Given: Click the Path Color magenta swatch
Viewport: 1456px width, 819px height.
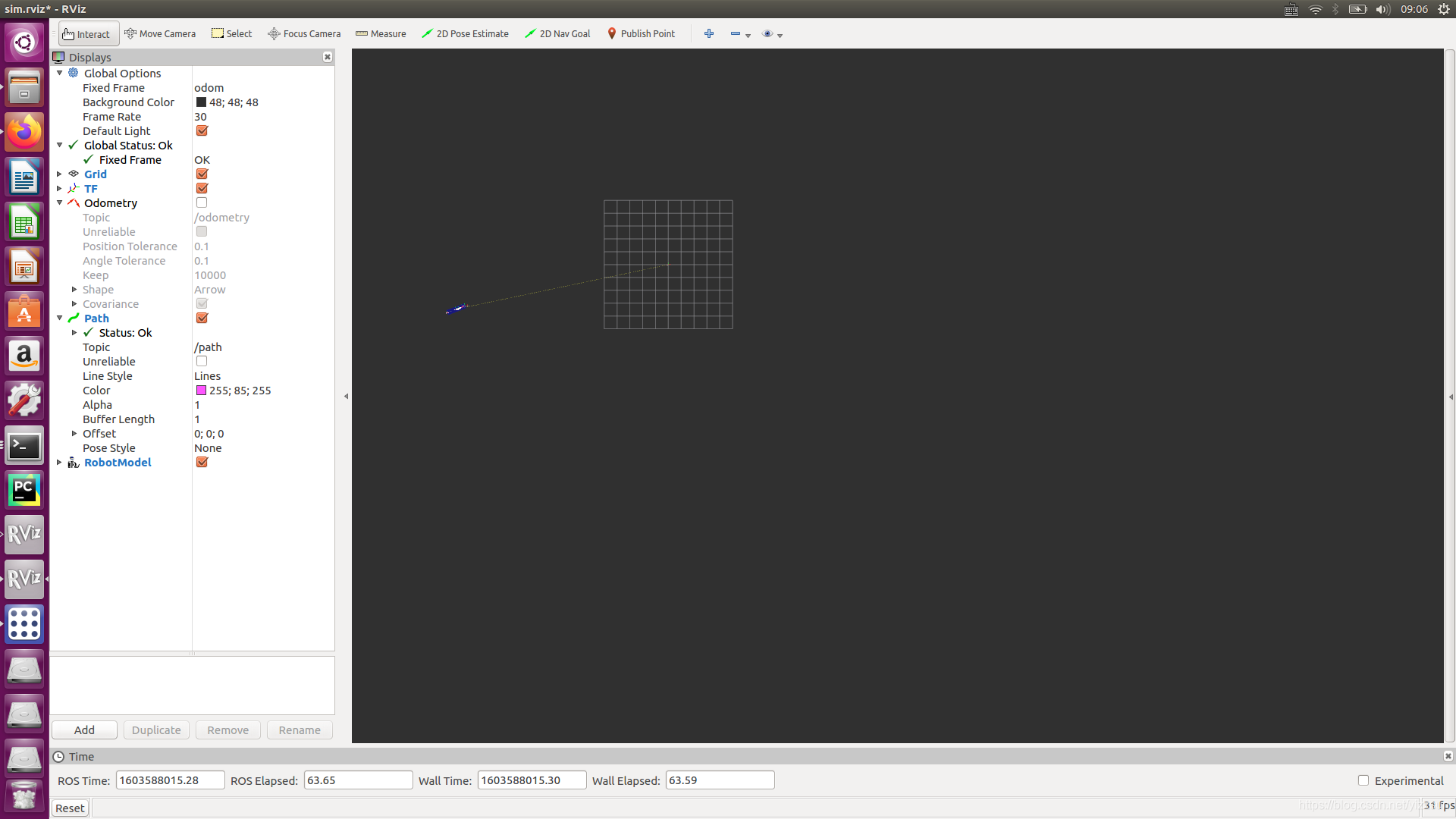Looking at the screenshot, I should pos(201,391).
